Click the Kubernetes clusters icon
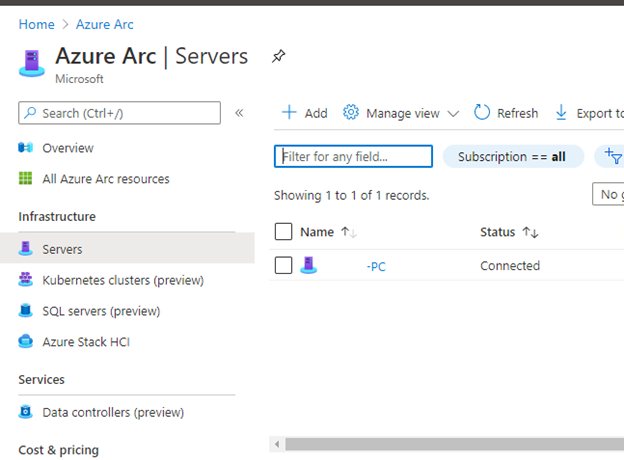This screenshot has width=624, height=460. 26,280
